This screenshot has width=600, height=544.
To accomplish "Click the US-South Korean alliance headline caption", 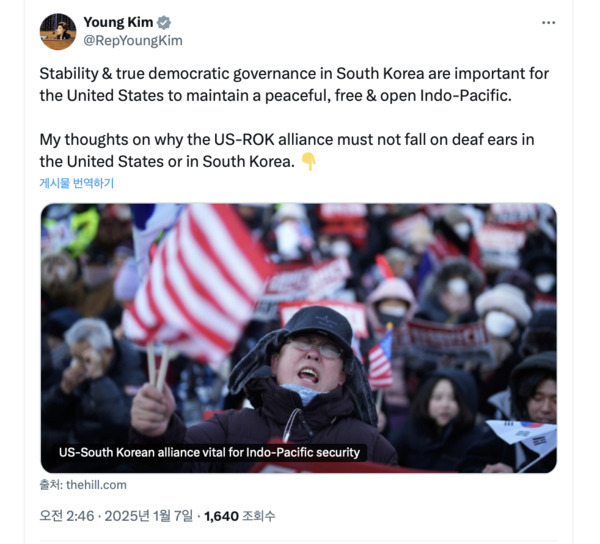I will click(x=209, y=453).
